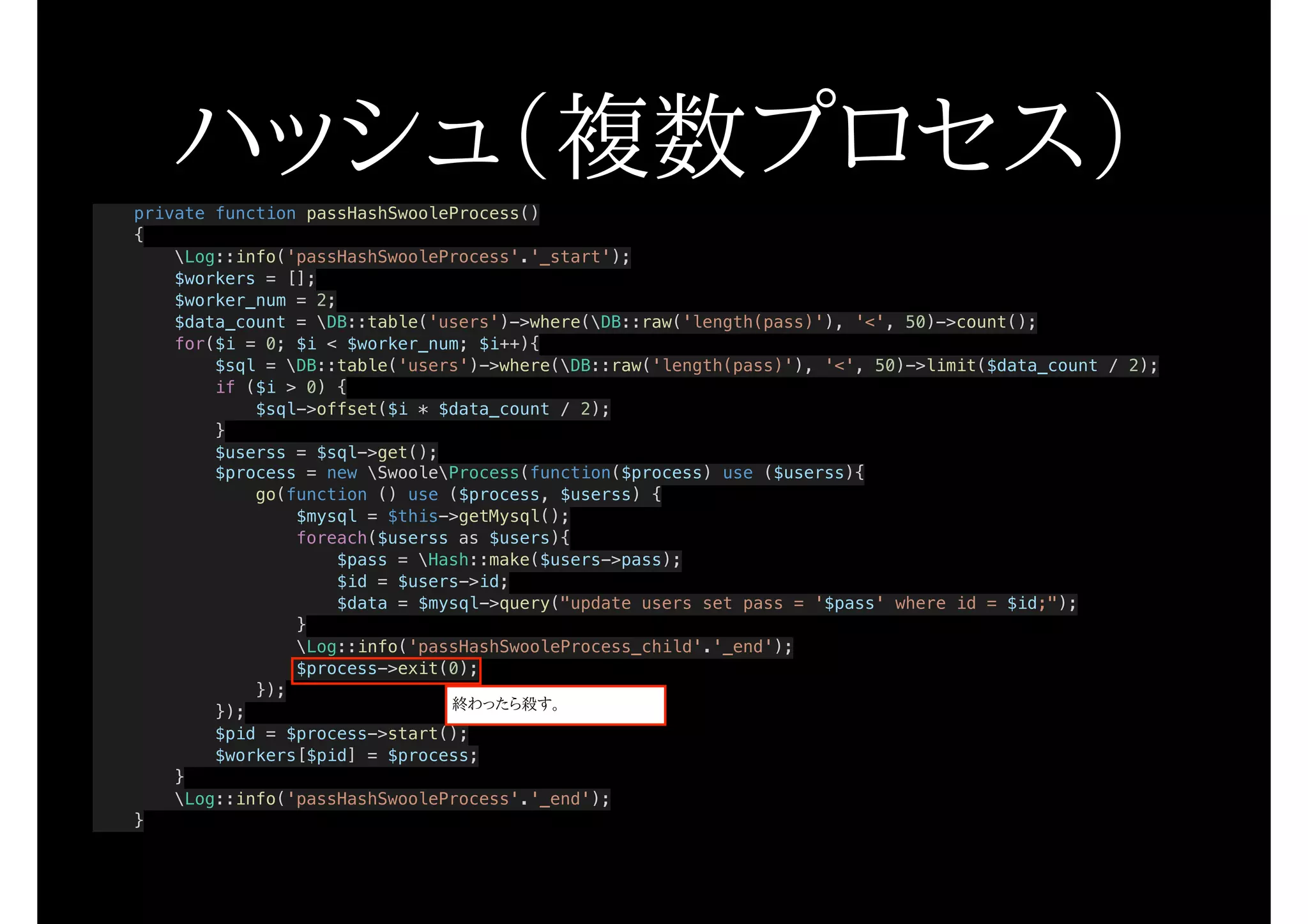Image resolution: width=1308 pixels, height=924 pixels.
Task: Click the \Hash::make($users->pass) line
Action: (508, 560)
